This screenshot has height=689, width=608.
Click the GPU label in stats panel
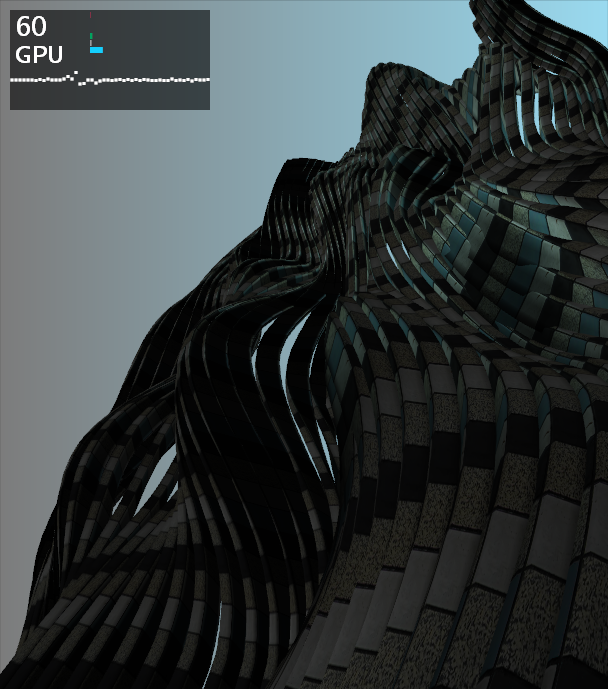click(x=39, y=55)
